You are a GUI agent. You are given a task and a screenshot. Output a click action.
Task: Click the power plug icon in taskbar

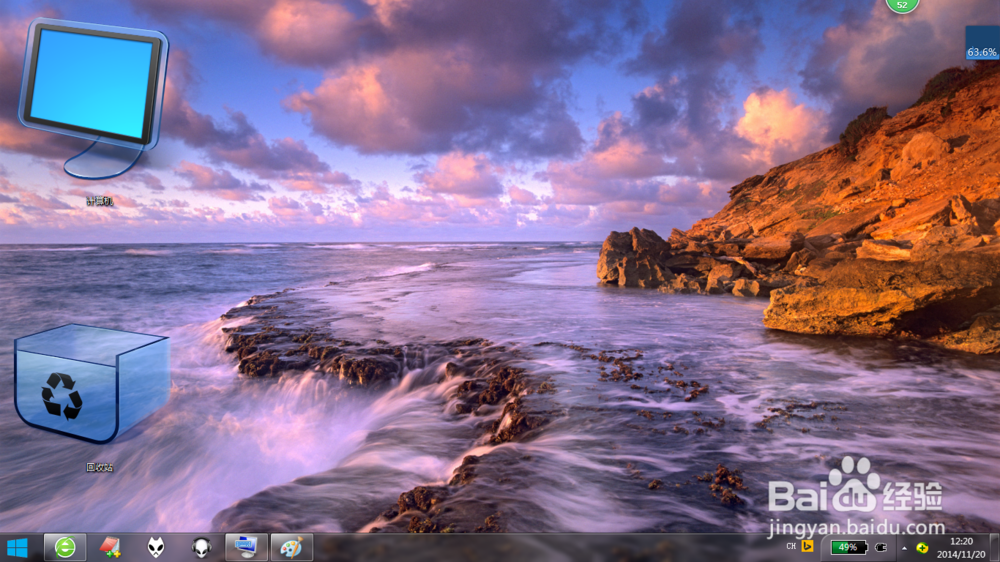pos(881,547)
